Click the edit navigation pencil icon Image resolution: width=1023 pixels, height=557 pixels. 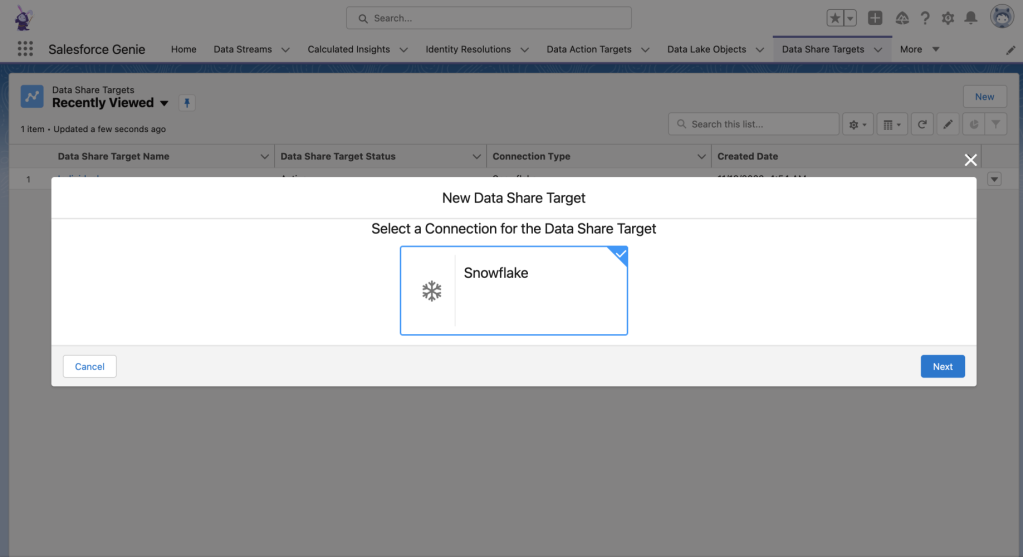1011,50
